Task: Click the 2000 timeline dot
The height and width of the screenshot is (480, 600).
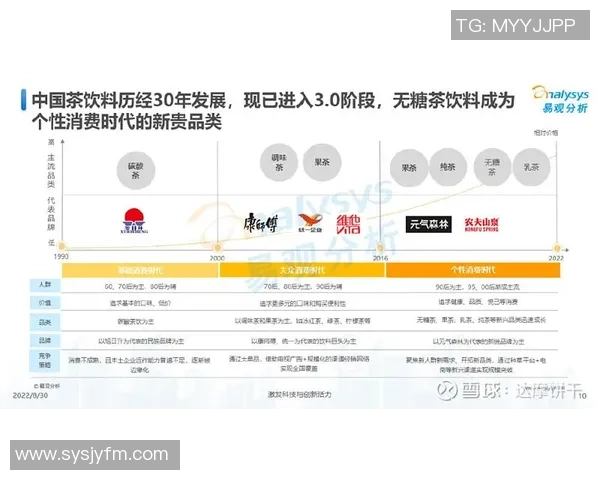Action: 217,247
